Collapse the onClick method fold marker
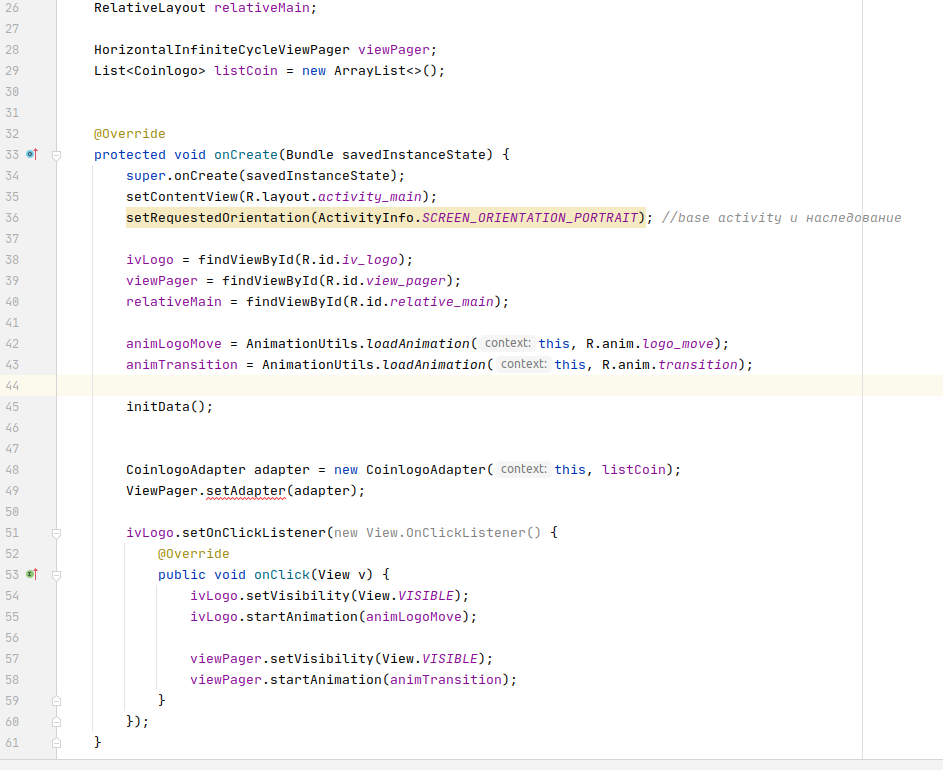This screenshot has height=770, width=943. pyautogui.click(x=57, y=575)
